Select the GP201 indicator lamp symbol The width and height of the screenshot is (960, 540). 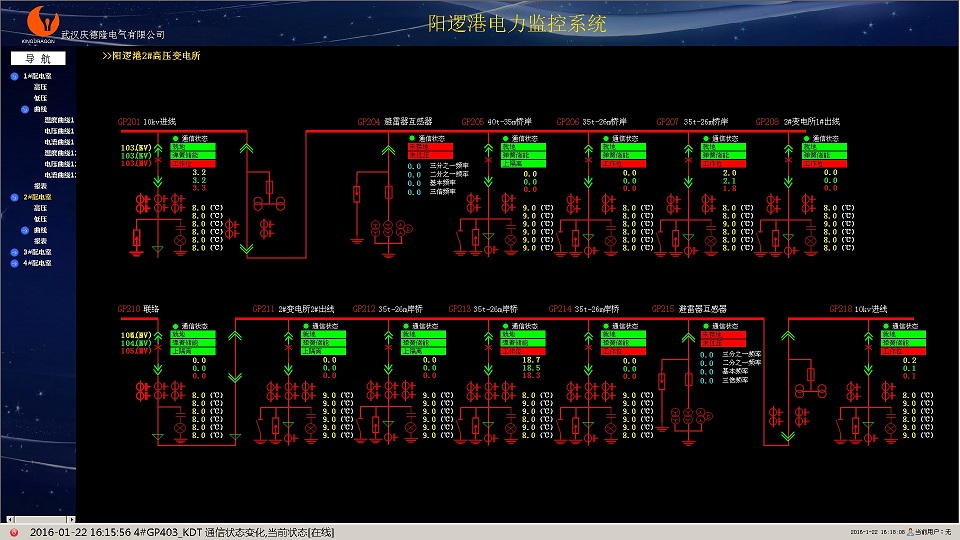tap(180, 241)
